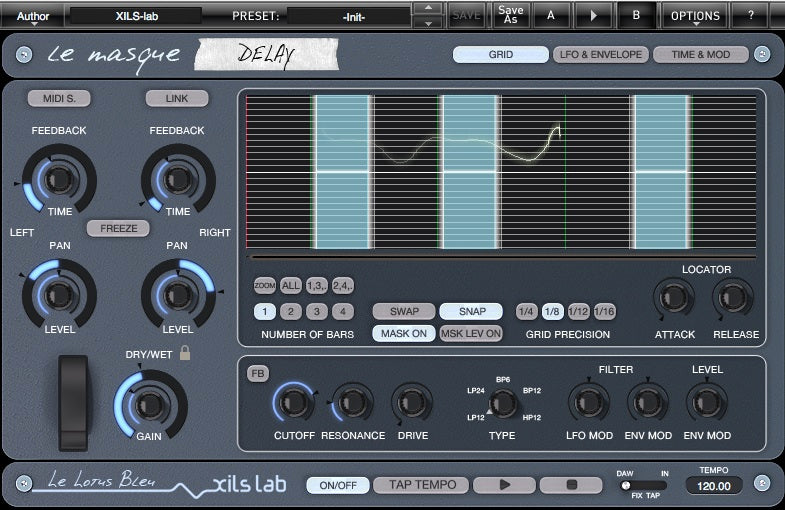Switch to the LFO & ENVELOPE tab

coord(599,54)
